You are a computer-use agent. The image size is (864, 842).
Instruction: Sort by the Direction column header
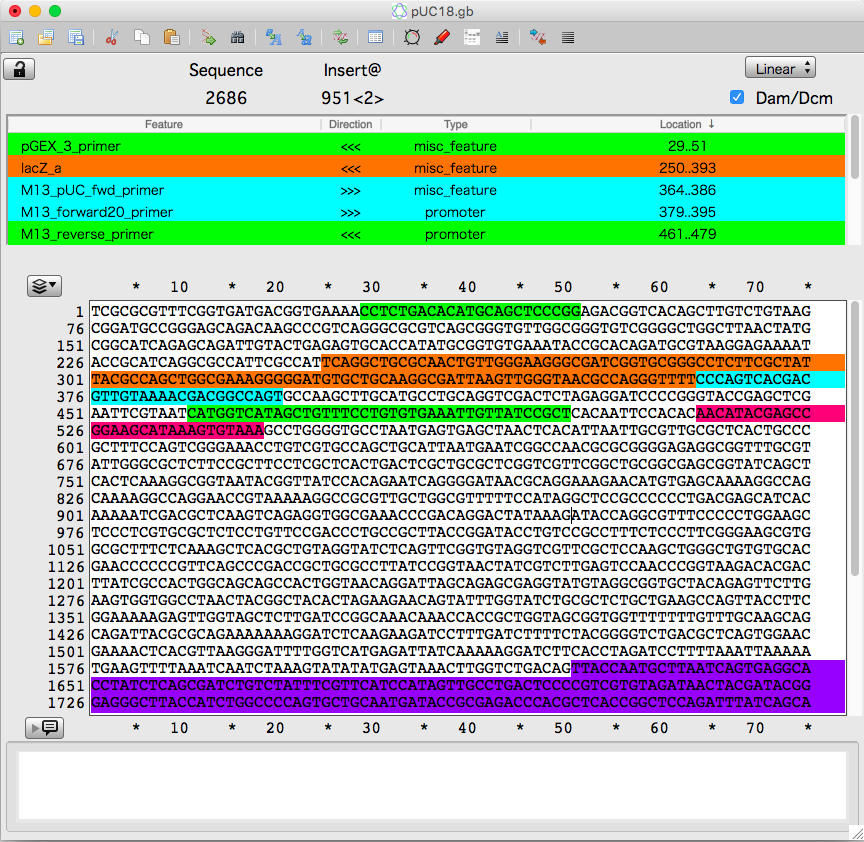(x=350, y=124)
